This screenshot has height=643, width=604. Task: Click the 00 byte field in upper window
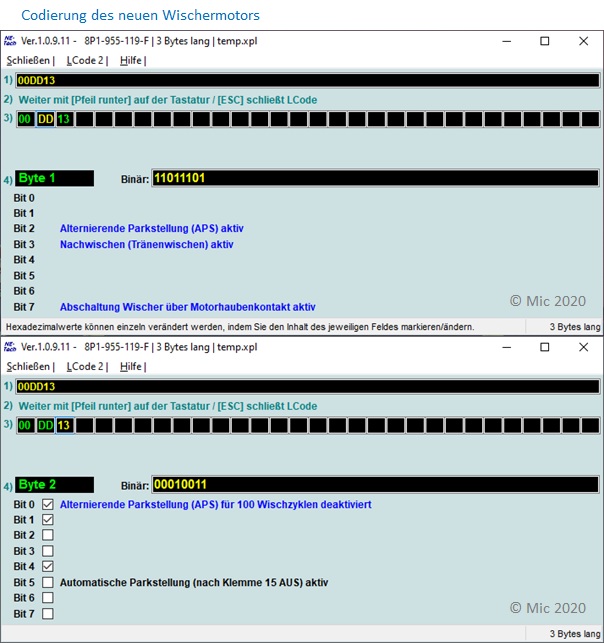[x=25, y=119]
